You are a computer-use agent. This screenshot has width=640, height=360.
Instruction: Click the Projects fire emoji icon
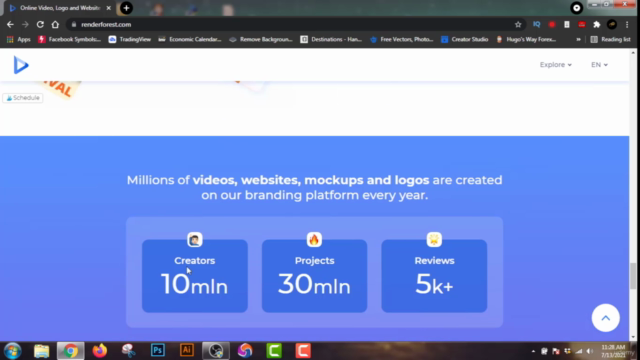click(314, 240)
